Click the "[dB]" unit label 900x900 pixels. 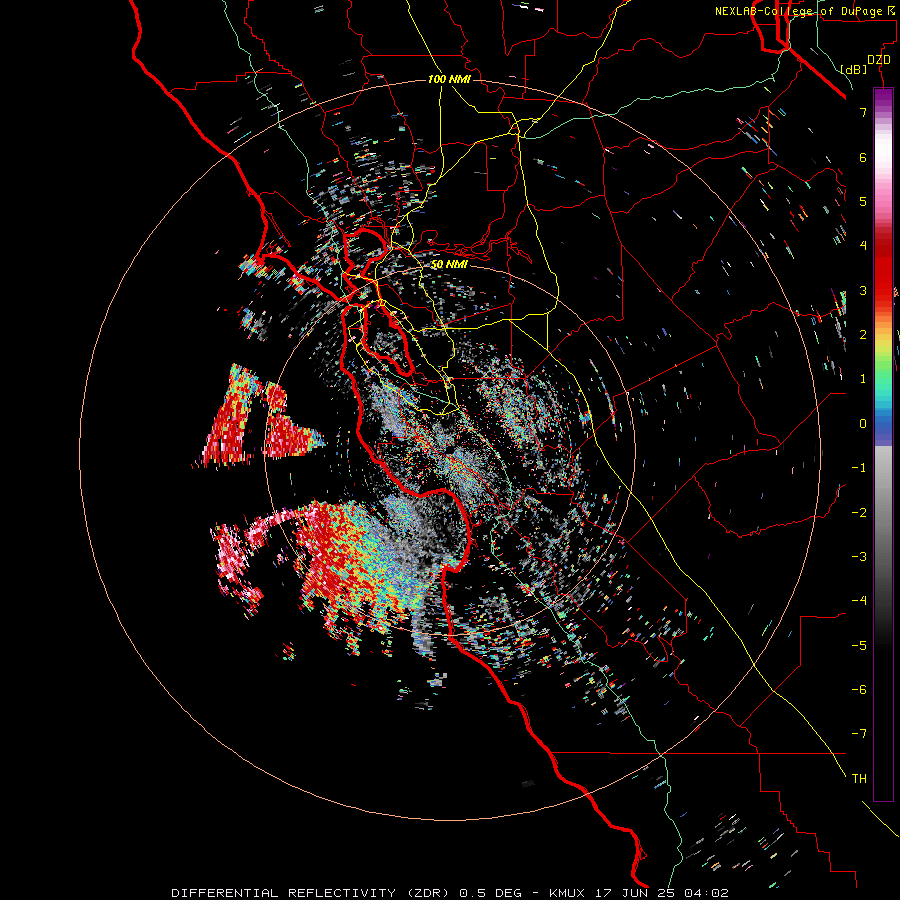click(x=854, y=69)
